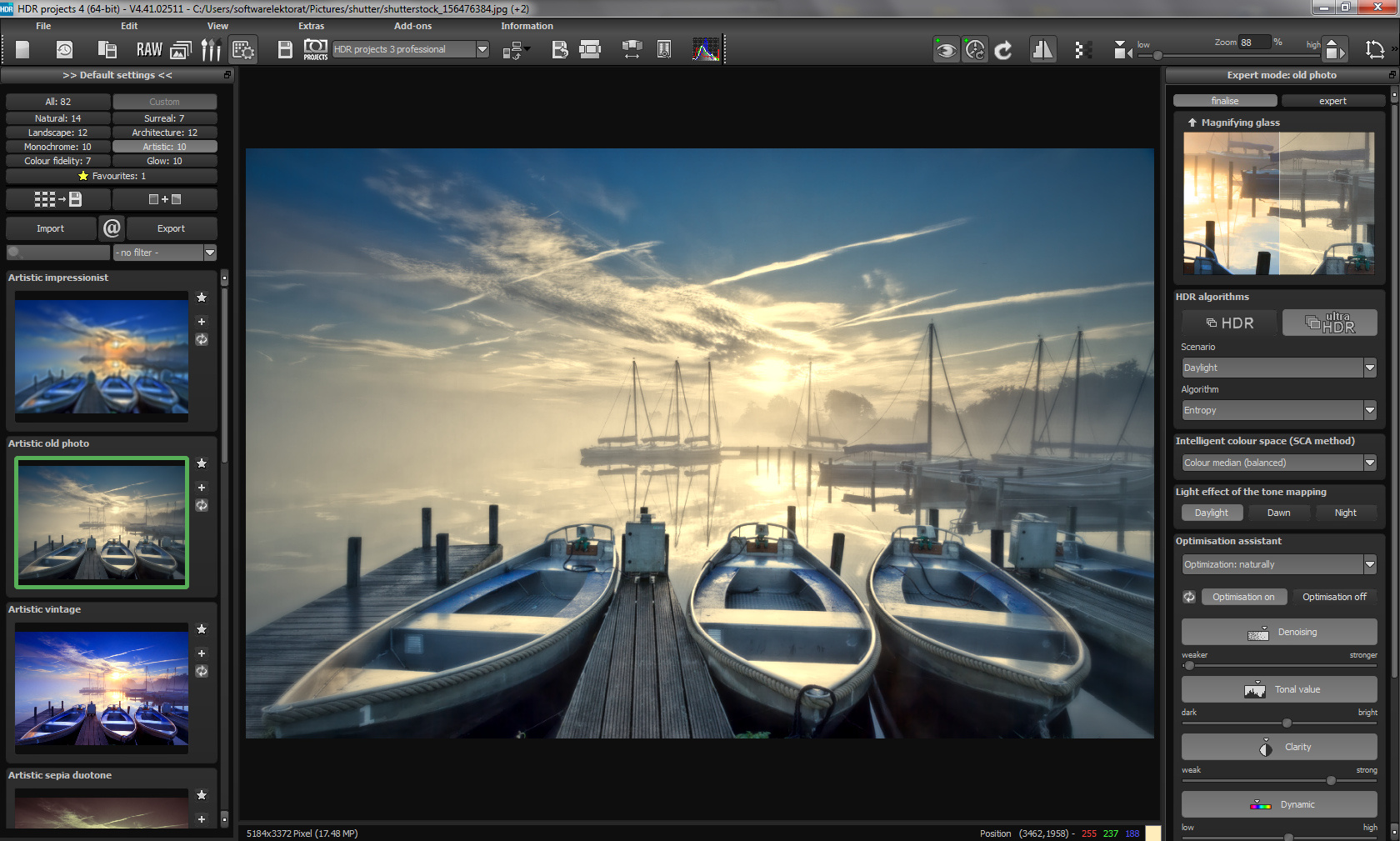
Task: Click the Export presets button
Action: pos(171,228)
